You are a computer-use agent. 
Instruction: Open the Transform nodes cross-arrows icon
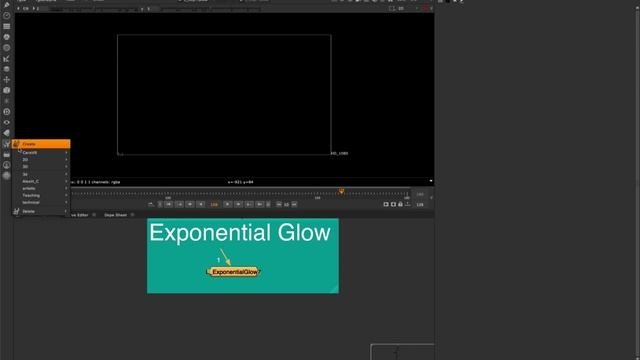click(7, 80)
